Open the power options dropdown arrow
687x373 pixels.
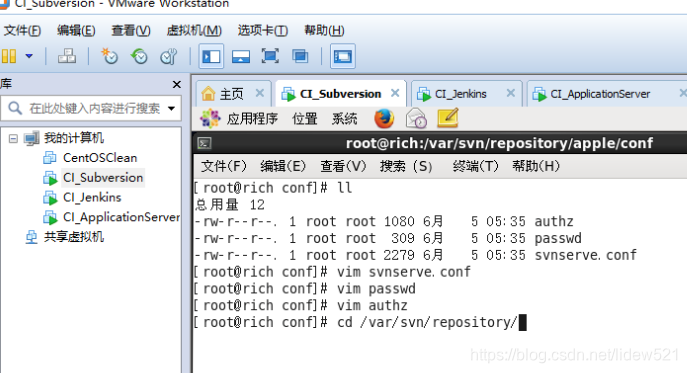[29, 56]
